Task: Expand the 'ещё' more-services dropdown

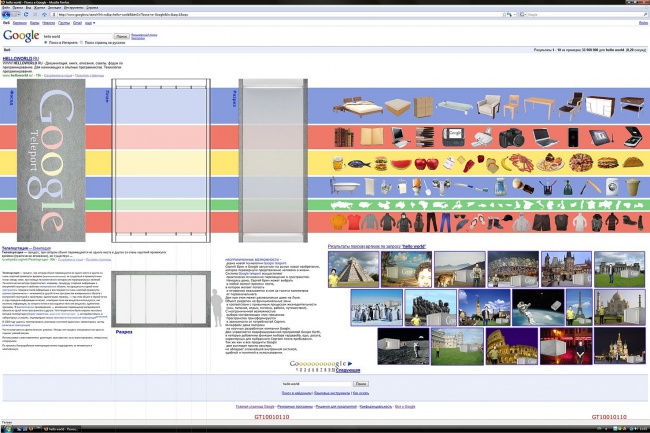Action: click(90, 23)
